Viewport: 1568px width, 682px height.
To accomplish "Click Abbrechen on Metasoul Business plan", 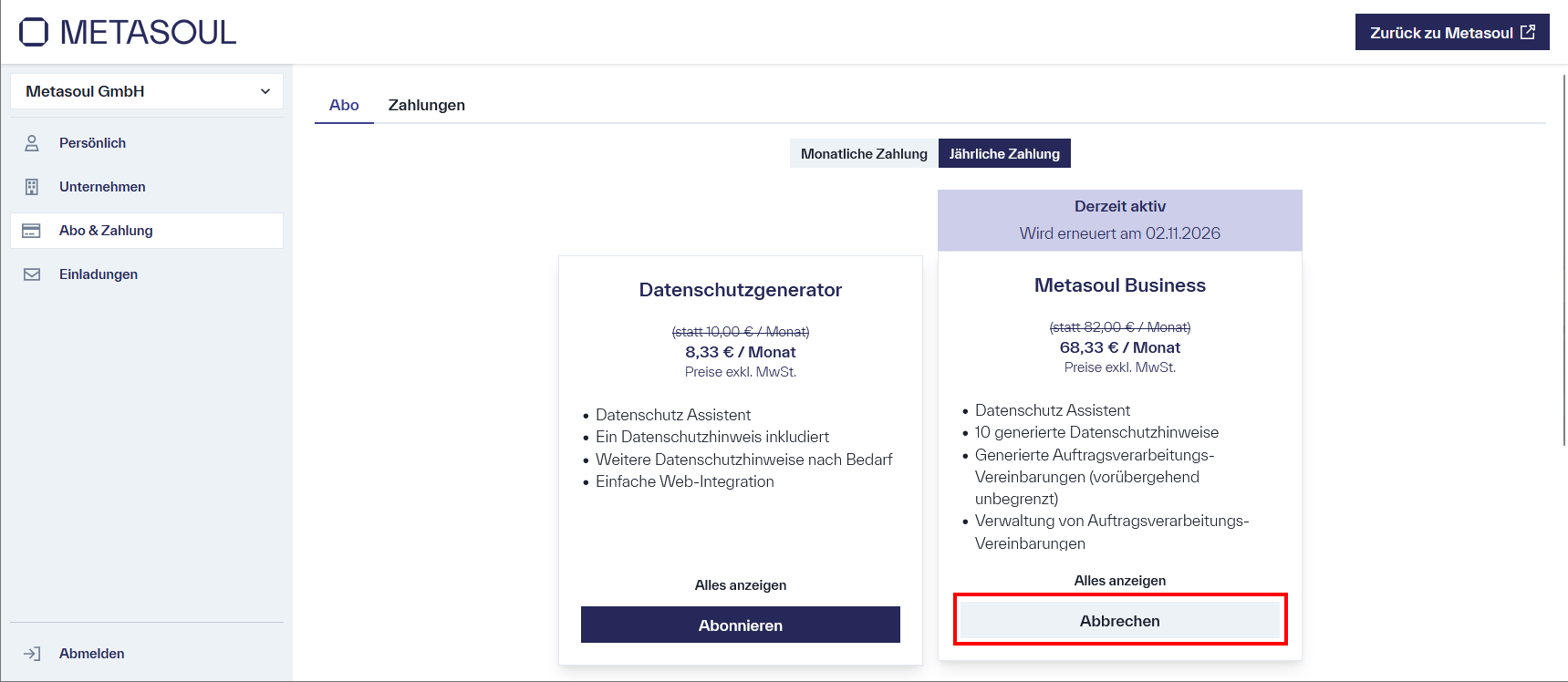I will pyautogui.click(x=1120, y=620).
